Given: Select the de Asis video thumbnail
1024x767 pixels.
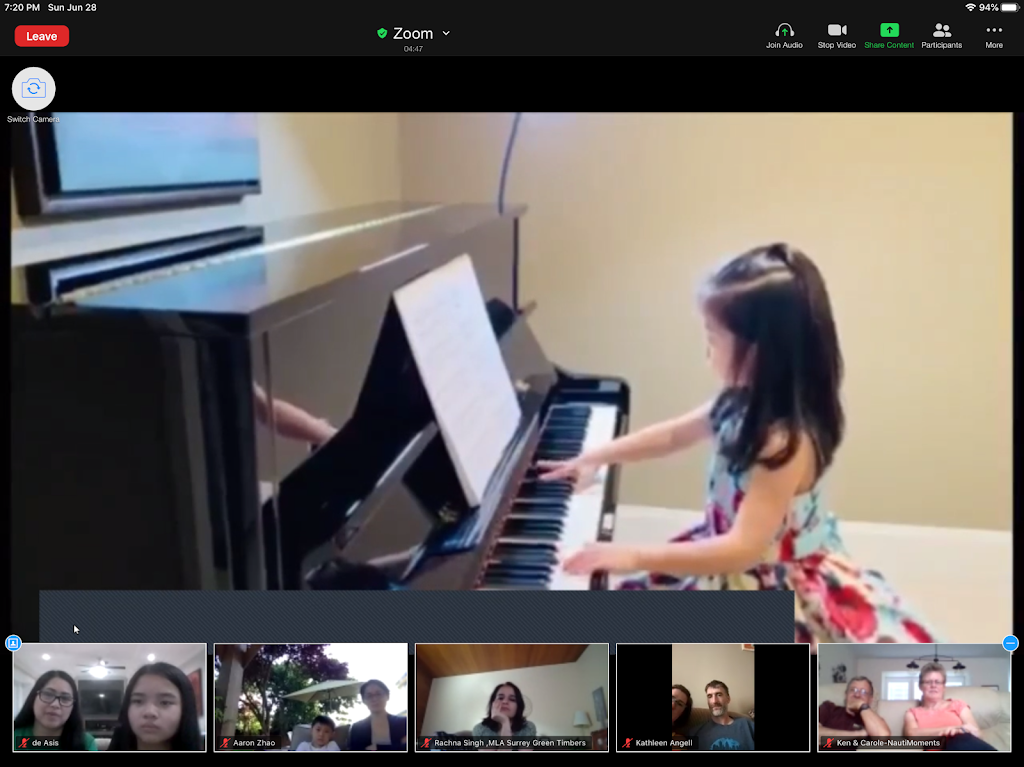Looking at the screenshot, I should pyautogui.click(x=110, y=697).
